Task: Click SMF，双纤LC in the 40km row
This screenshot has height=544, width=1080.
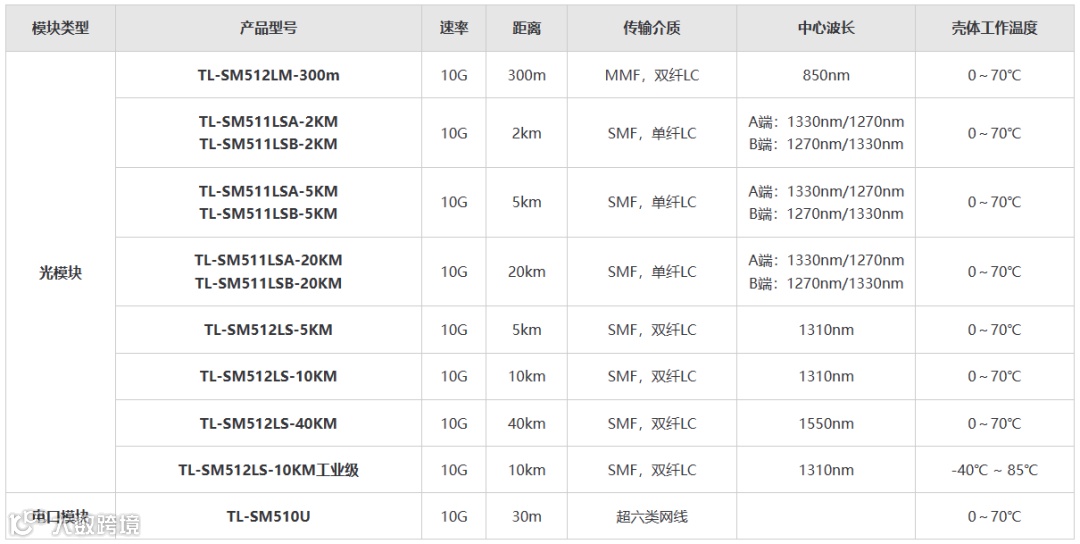Action: click(x=652, y=423)
